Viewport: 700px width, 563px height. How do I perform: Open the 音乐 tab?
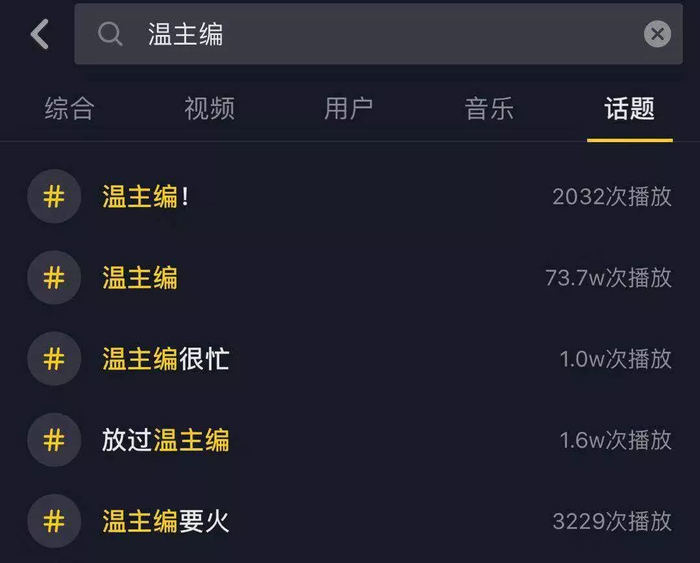[489, 109]
